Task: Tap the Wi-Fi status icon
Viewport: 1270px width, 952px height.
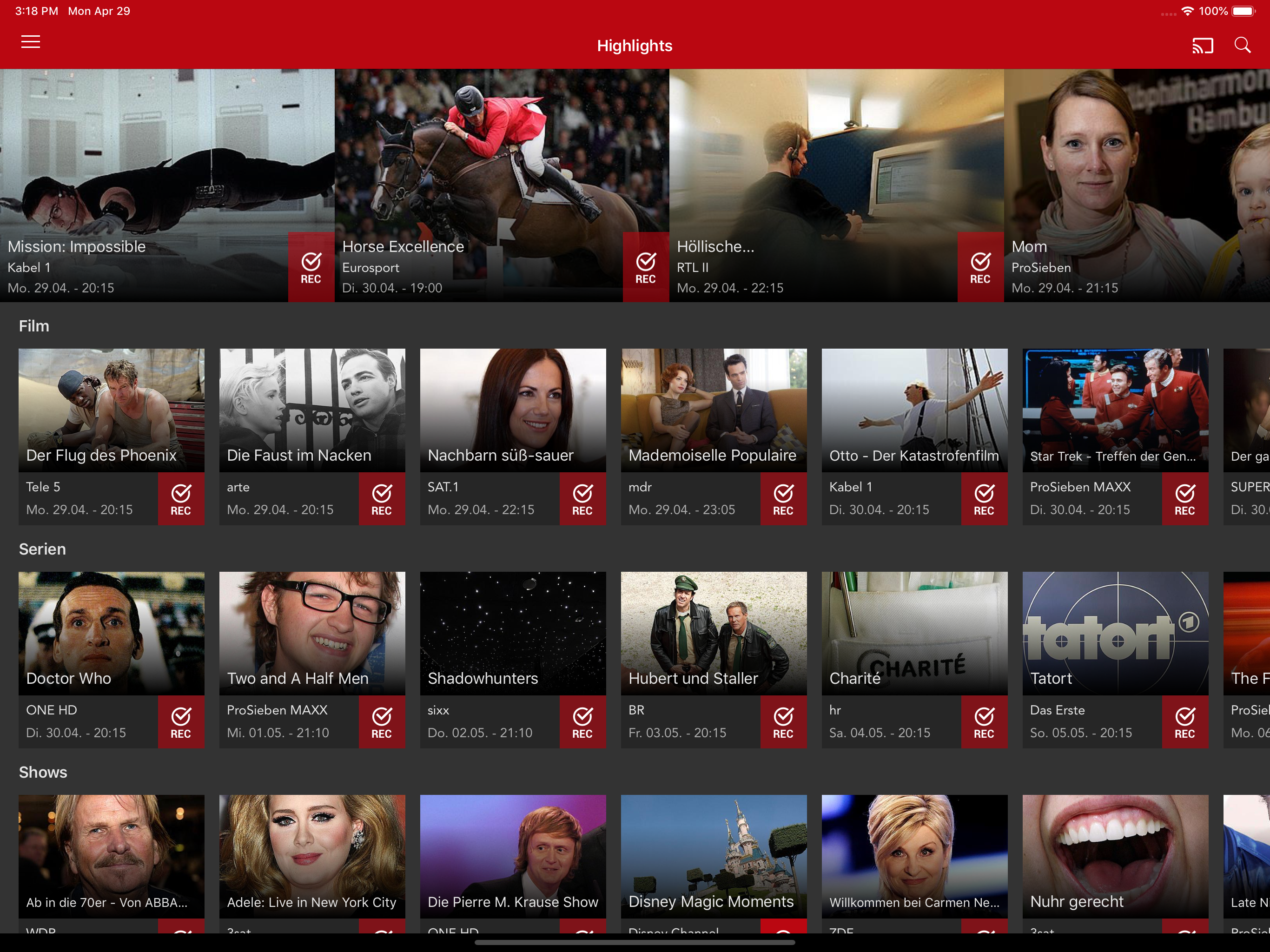Action: [x=1187, y=11]
